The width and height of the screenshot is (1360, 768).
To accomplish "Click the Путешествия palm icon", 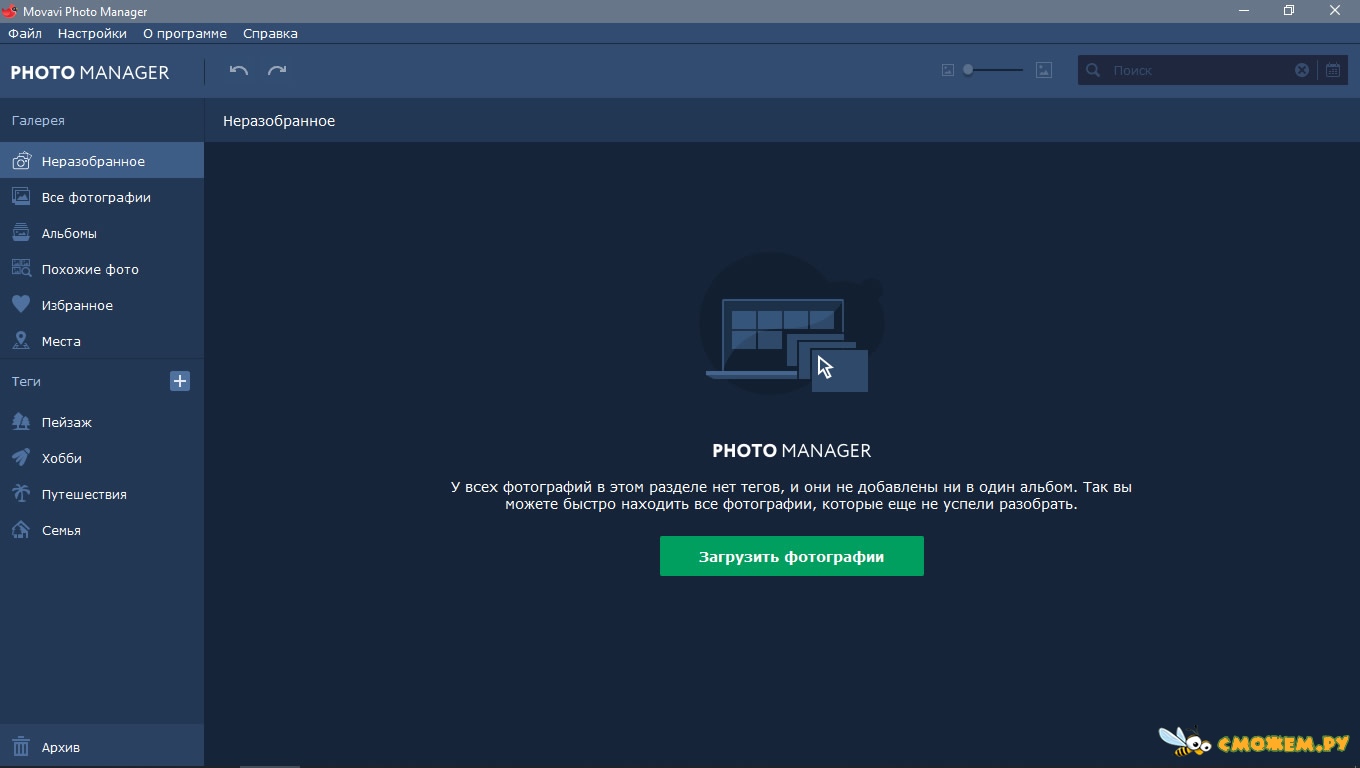I will (x=21, y=494).
